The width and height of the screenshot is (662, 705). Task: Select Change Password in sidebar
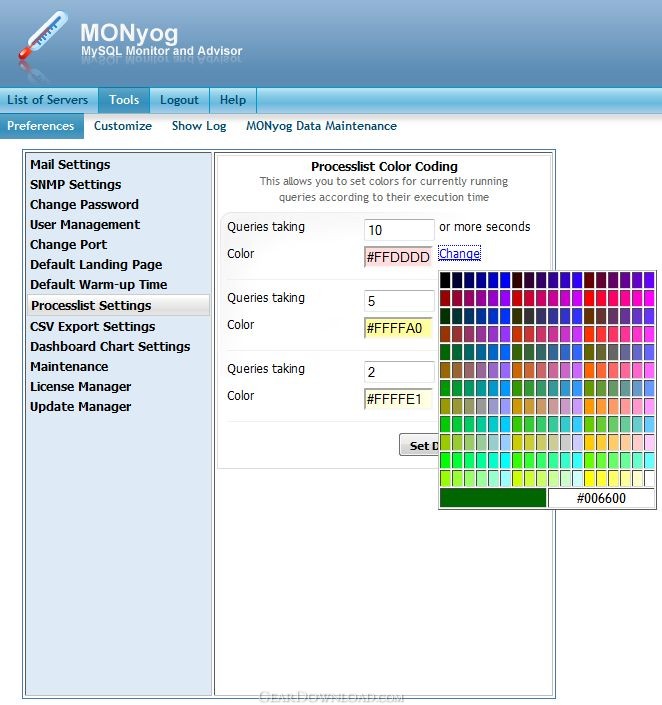(x=84, y=205)
